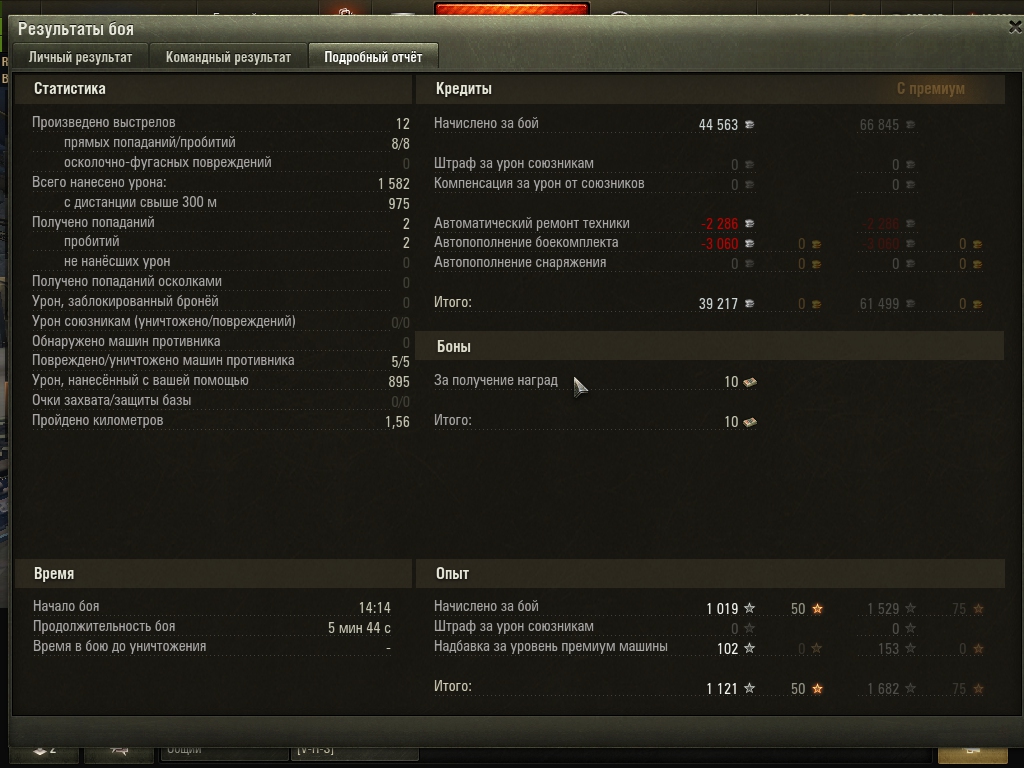Viewport: 1024px width, 768px height.
Task: Select the Подробный отчёт tab
Action: click(x=373, y=57)
